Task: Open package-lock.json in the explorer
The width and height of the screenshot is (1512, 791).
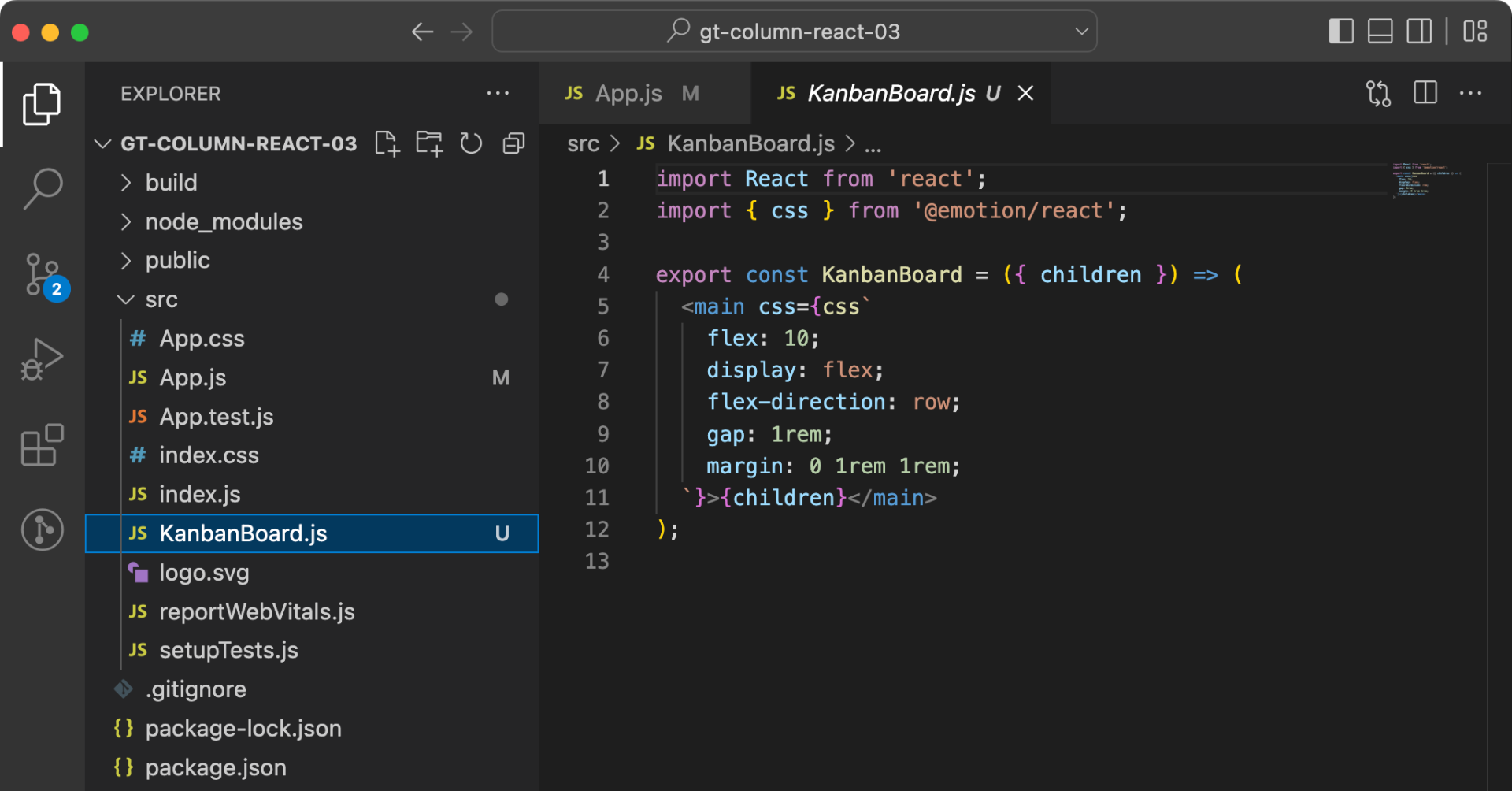Action: click(x=312, y=729)
